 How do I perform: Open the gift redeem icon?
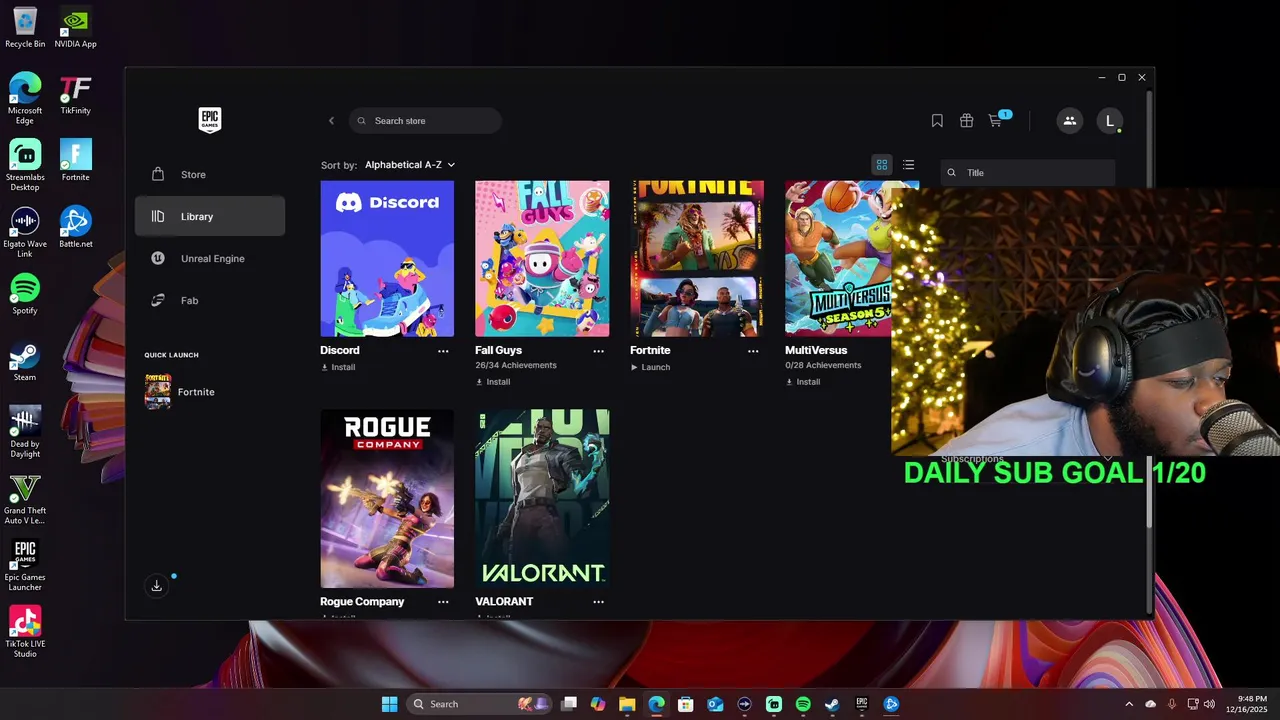tap(966, 121)
